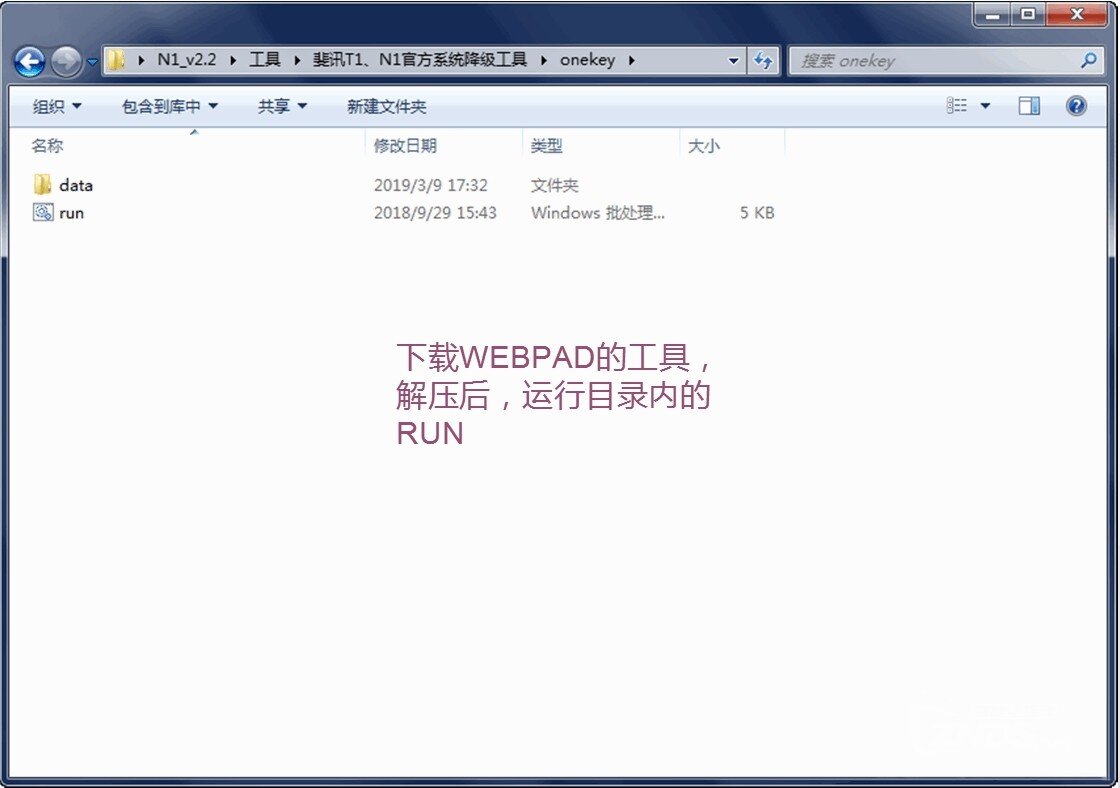The image size is (1120, 788).
Task: Select 斐讯T1、N1官方系统降级工具 breadcrumb segment
Action: (x=419, y=59)
